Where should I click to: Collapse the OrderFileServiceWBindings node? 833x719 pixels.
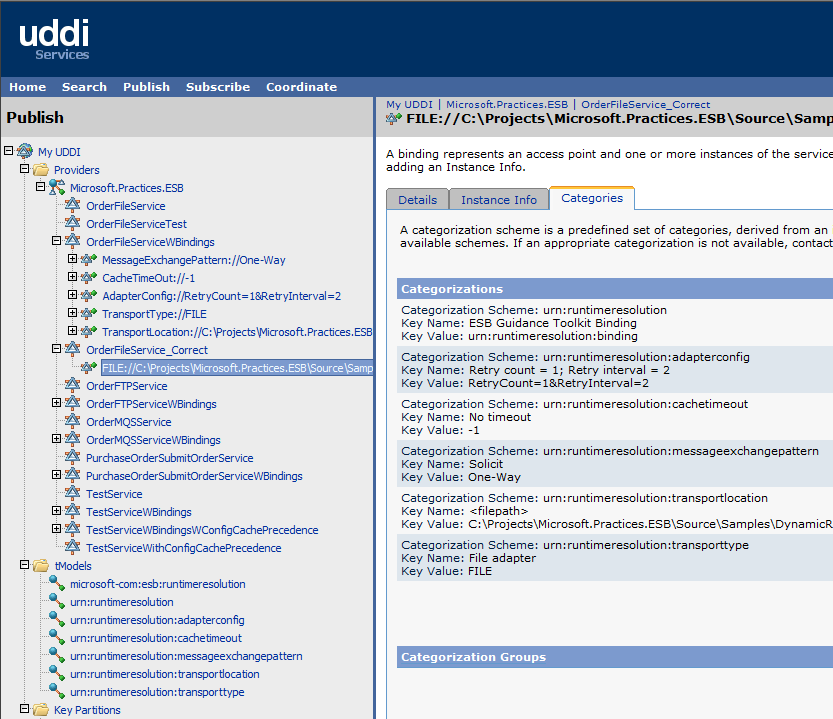pos(56,241)
